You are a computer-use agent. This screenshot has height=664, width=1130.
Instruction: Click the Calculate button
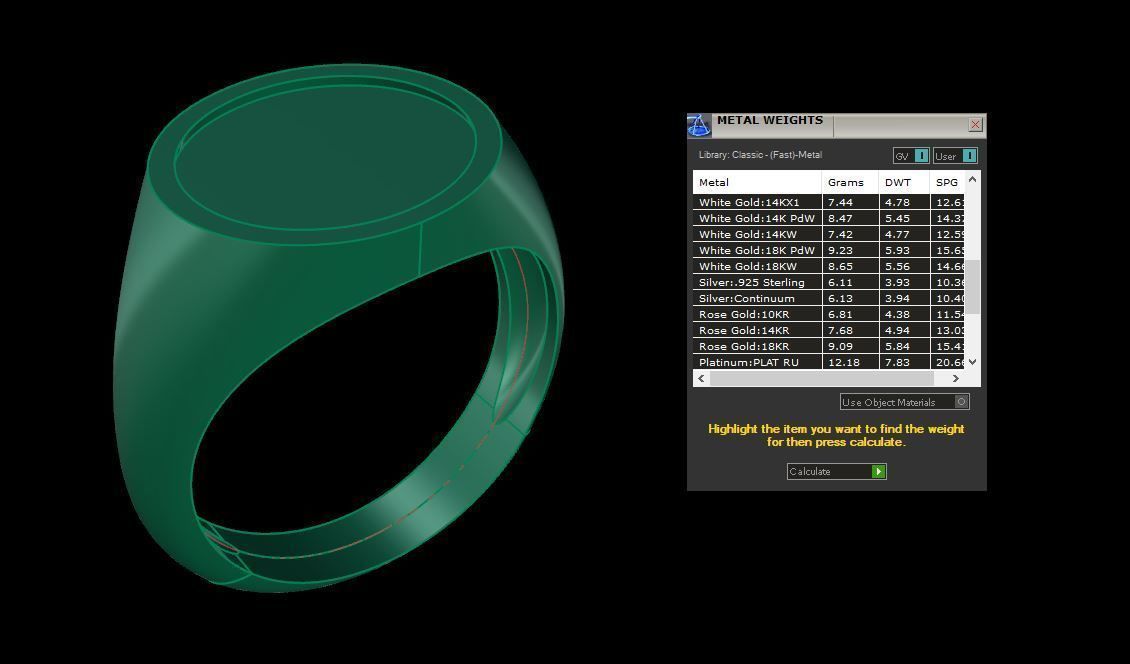click(836, 472)
